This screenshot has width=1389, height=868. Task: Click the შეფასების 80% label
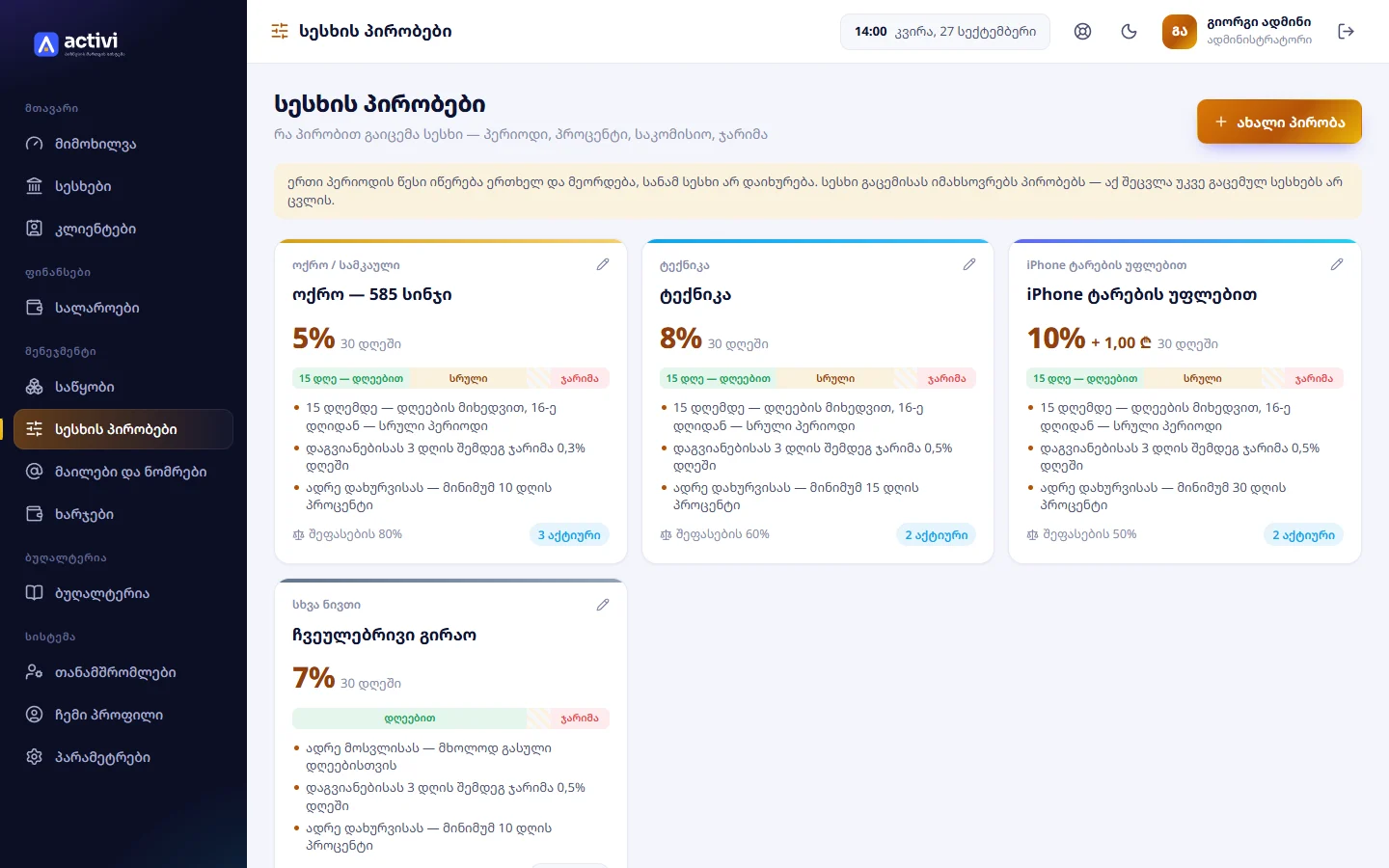[355, 534]
